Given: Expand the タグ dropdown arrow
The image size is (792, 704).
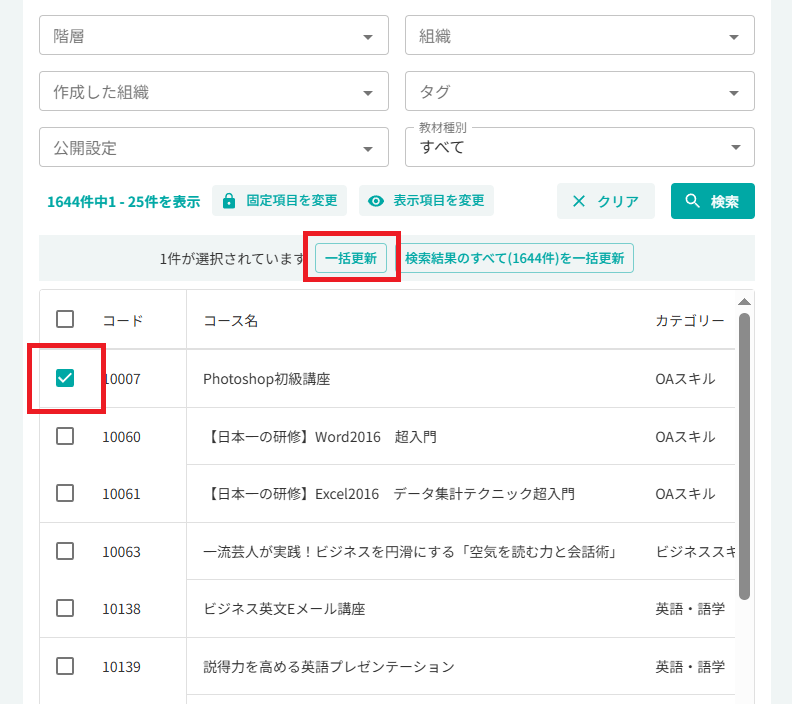Looking at the screenshot, I should (734, 93).
